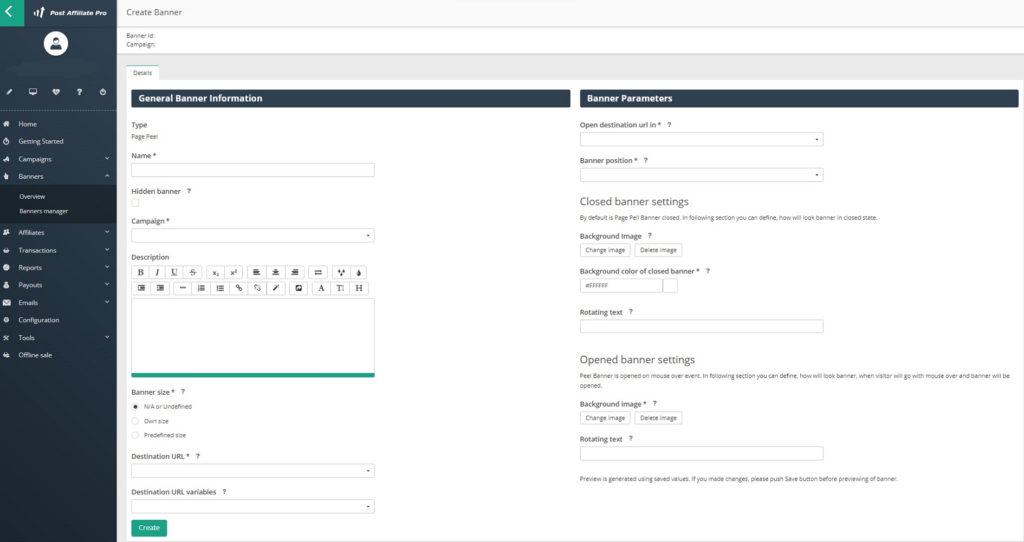This screenshot has width=1024, height=542.
Task: Toggle bold formatting in the Description editor
Action: click(140, 272)
